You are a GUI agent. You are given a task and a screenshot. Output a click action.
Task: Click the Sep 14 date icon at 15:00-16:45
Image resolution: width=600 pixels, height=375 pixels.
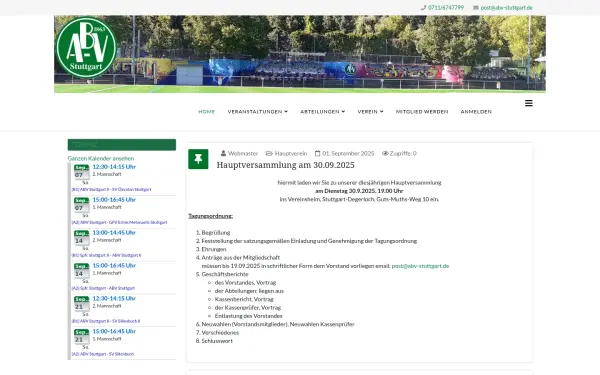coord(82,271)
